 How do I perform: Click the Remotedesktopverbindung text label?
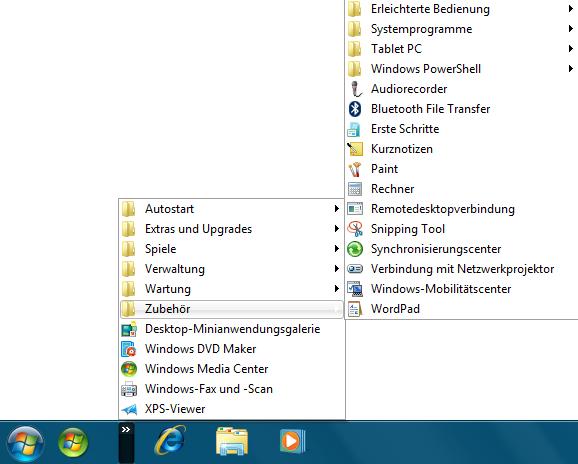[443, 209]
